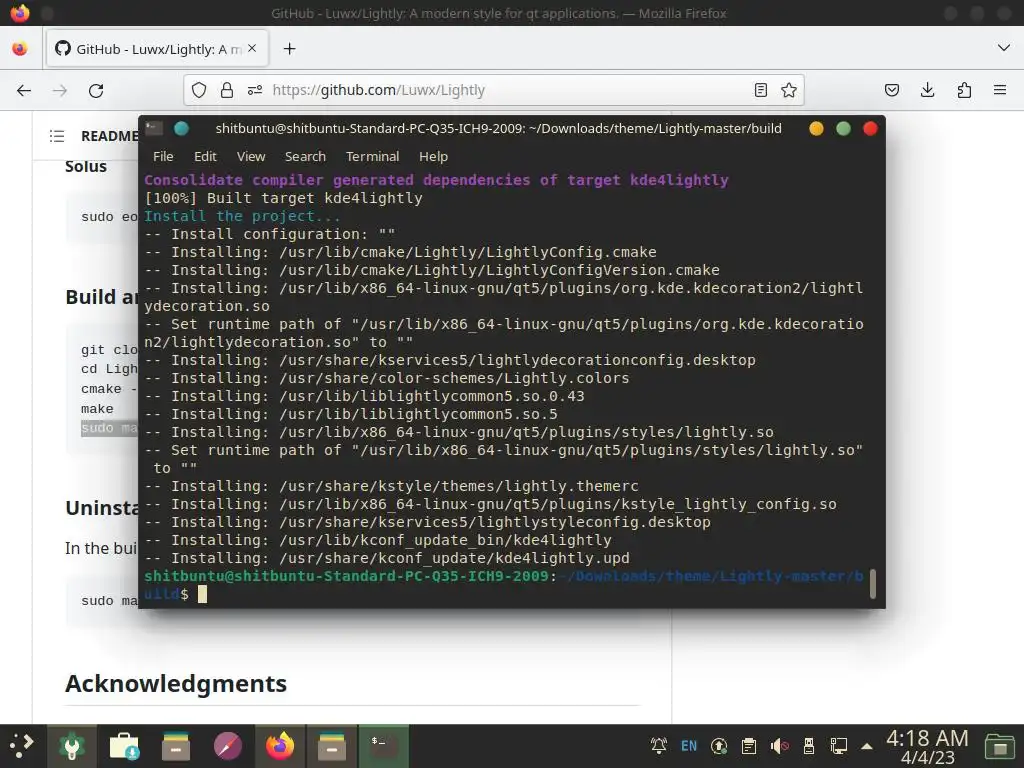
Task: Maximize terminal with green button
Action: point(843,129)
